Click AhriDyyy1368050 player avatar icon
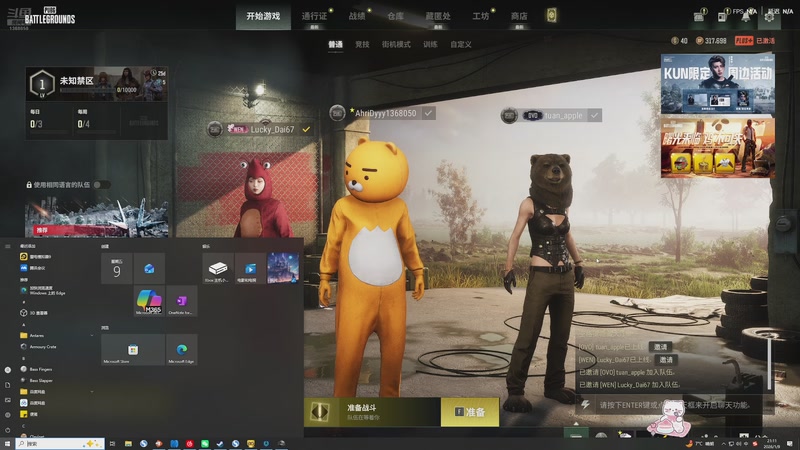The width and height of the screenshot is (800, 450). 337,113
